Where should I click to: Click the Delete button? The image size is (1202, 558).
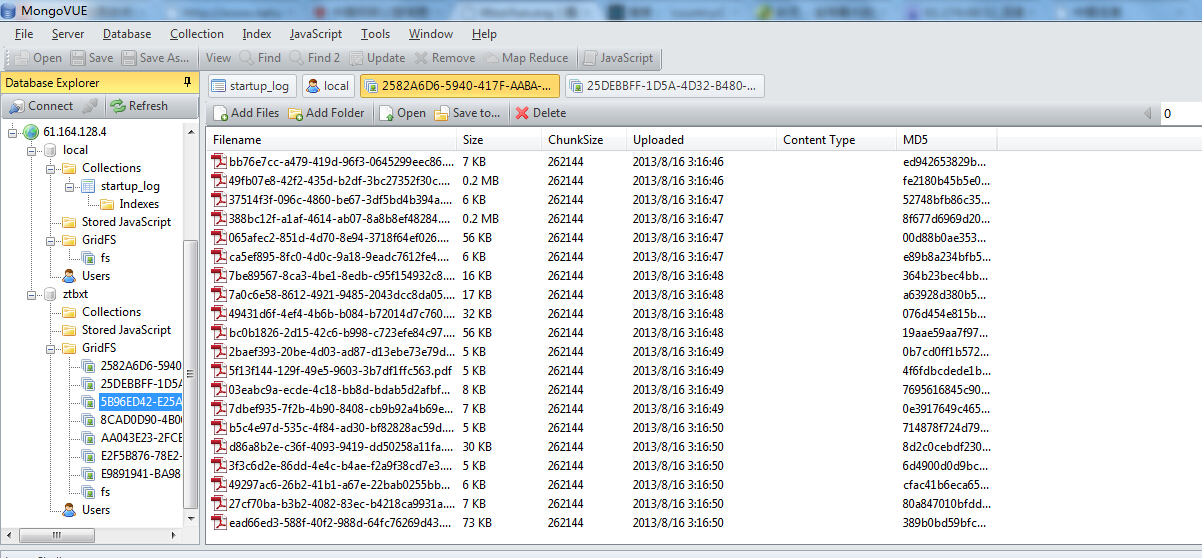click(541, 113)
